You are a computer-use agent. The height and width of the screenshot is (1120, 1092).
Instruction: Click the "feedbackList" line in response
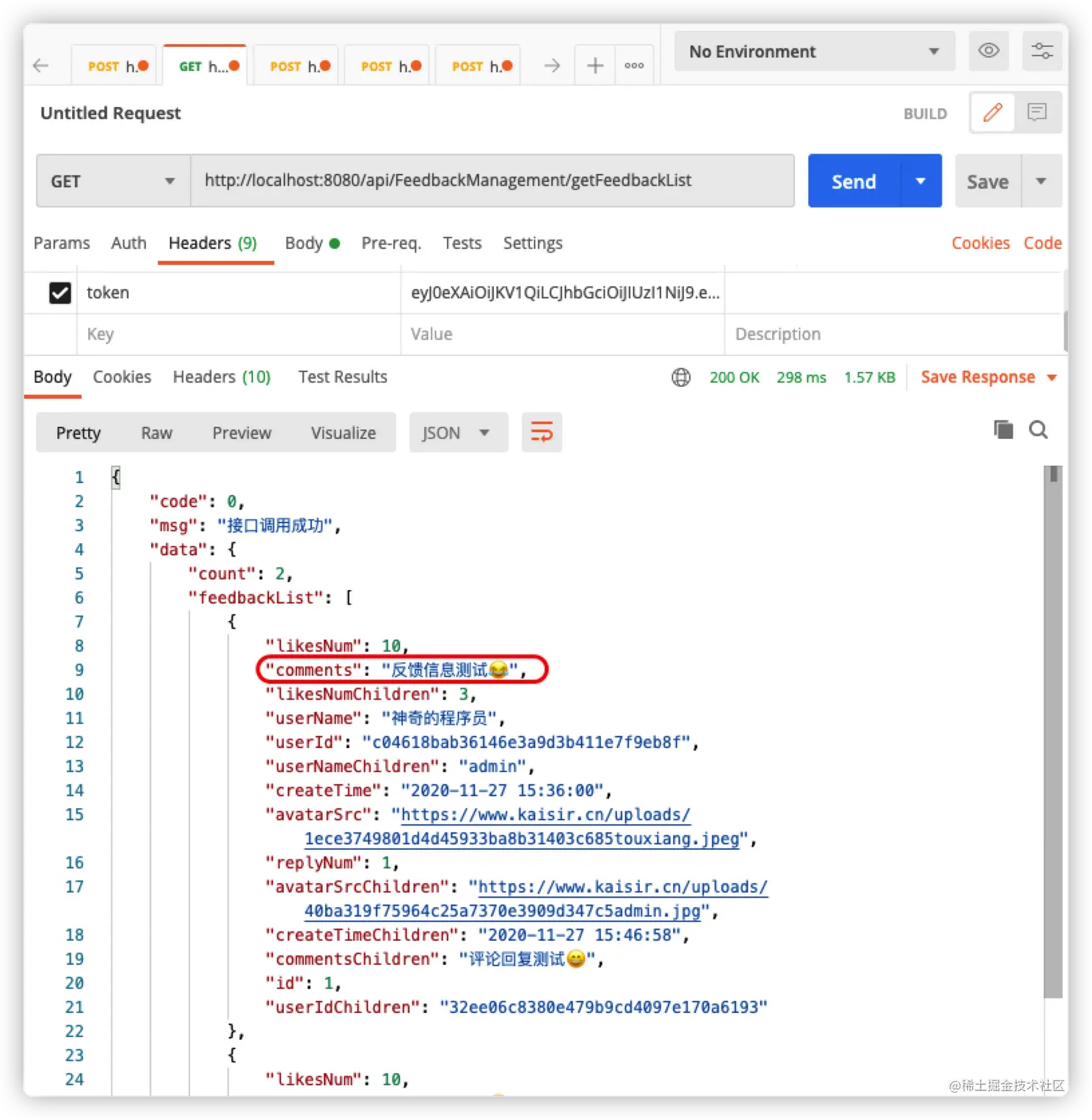pos(270,597)
